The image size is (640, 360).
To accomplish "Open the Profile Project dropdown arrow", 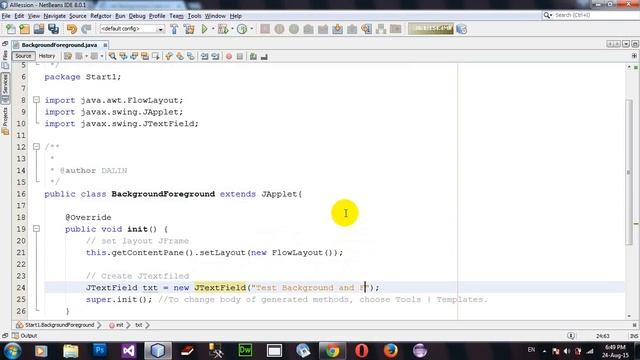I will click(251, 29).
